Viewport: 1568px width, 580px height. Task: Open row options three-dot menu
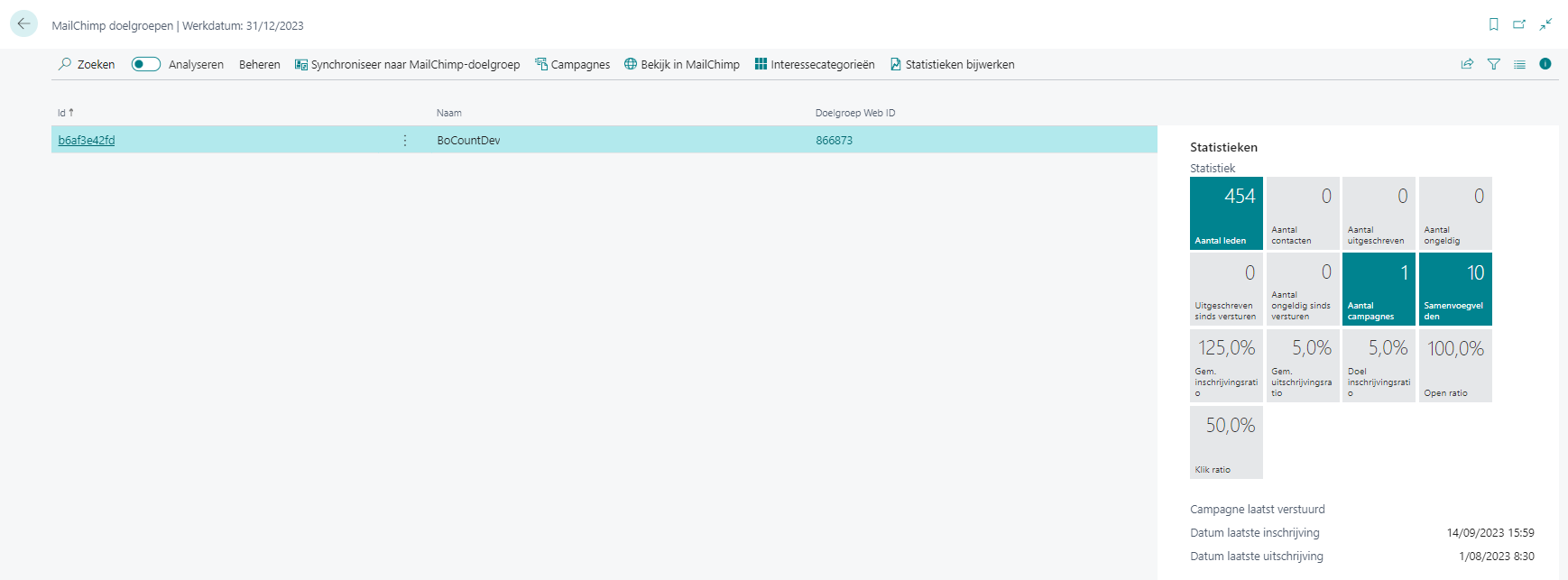(x=405, y=140)
